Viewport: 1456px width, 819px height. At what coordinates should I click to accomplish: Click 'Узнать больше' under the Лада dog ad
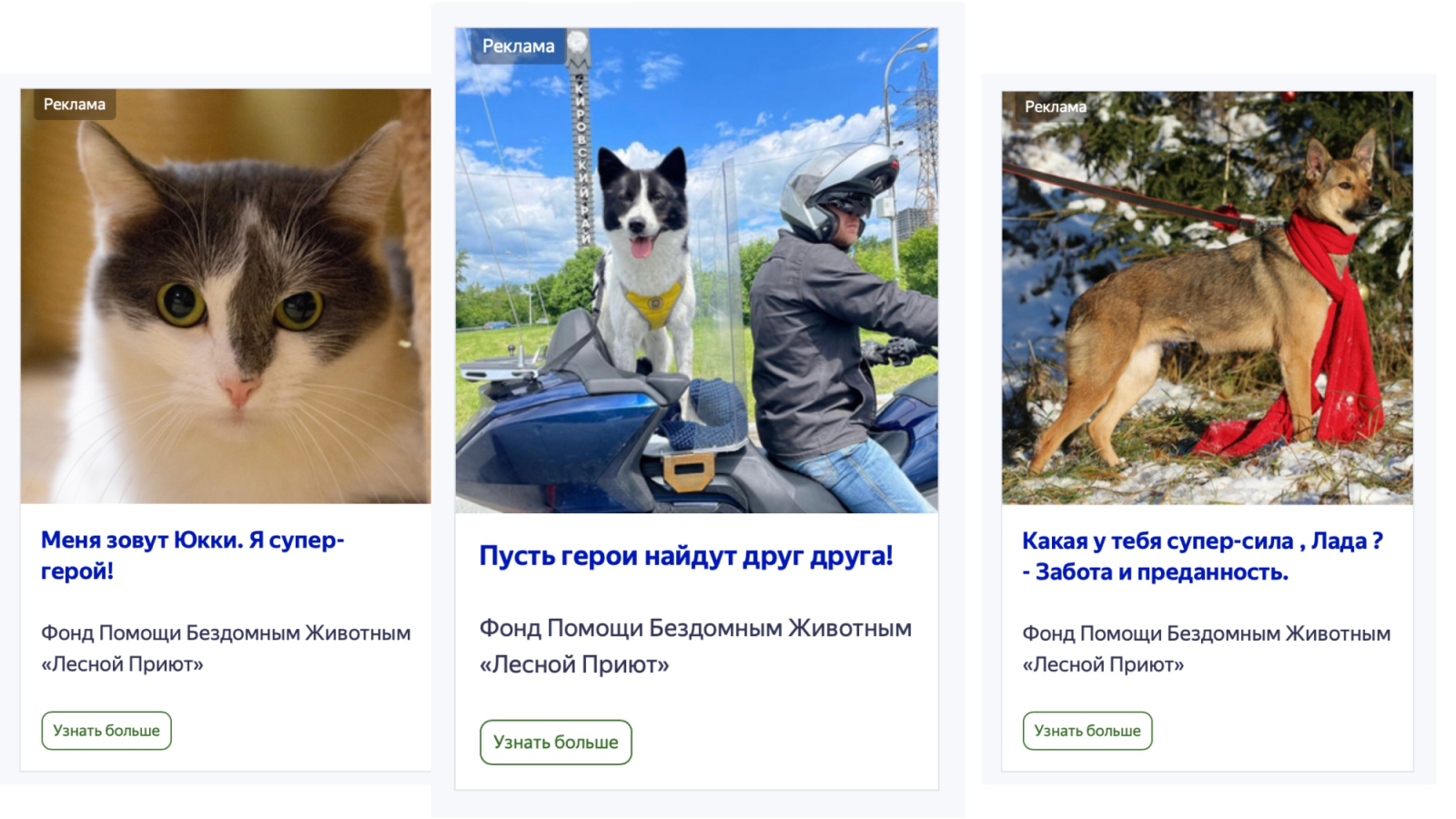1087,731
